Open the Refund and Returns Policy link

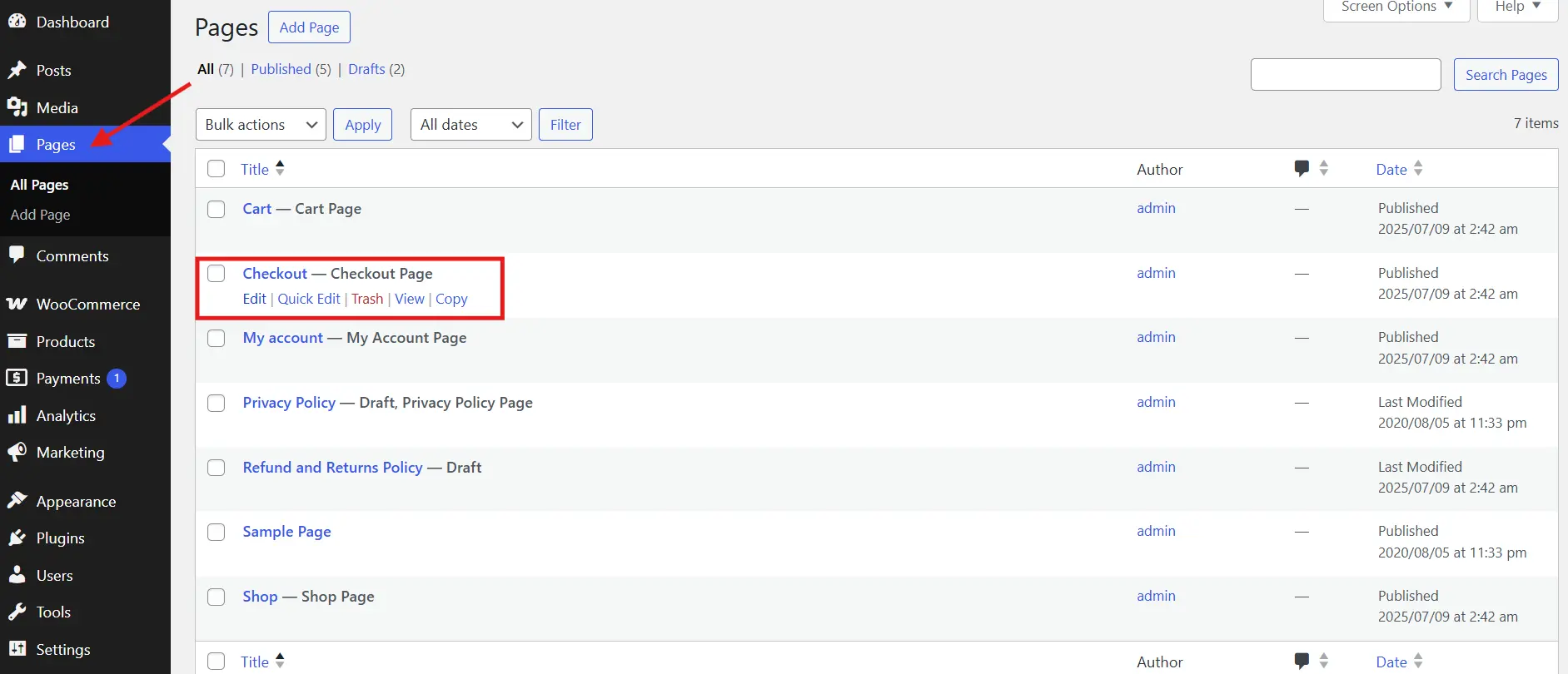(x=333, y=468)
